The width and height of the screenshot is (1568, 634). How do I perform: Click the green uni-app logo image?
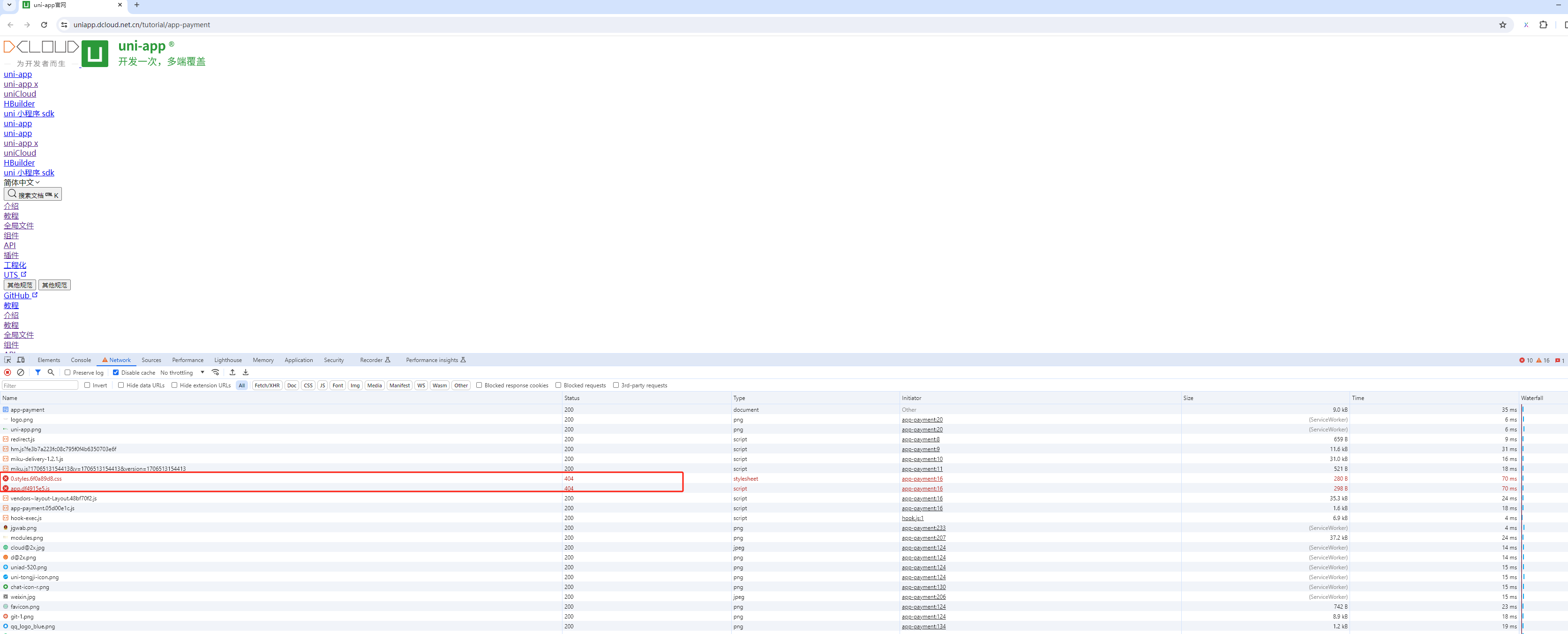click(95, 53)
